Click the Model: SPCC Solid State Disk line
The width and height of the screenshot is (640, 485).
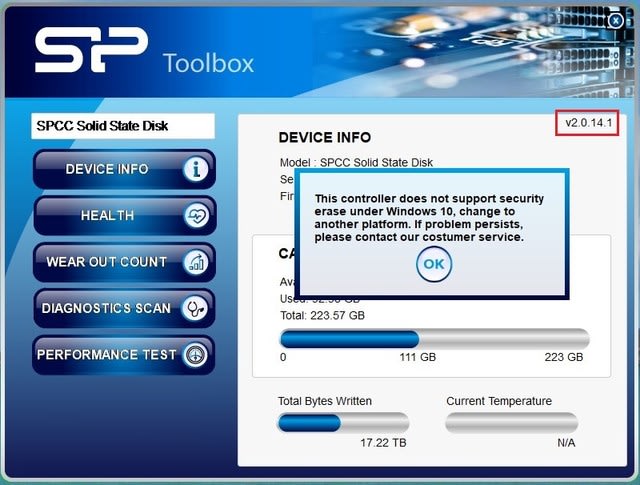coord(356,162)
